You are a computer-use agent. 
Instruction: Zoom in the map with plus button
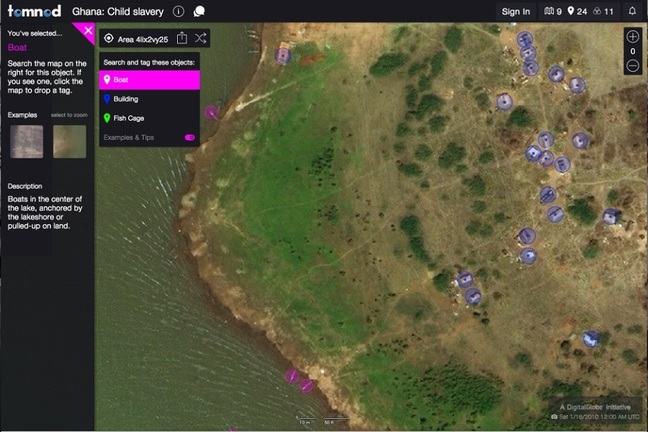coord(632,36)
